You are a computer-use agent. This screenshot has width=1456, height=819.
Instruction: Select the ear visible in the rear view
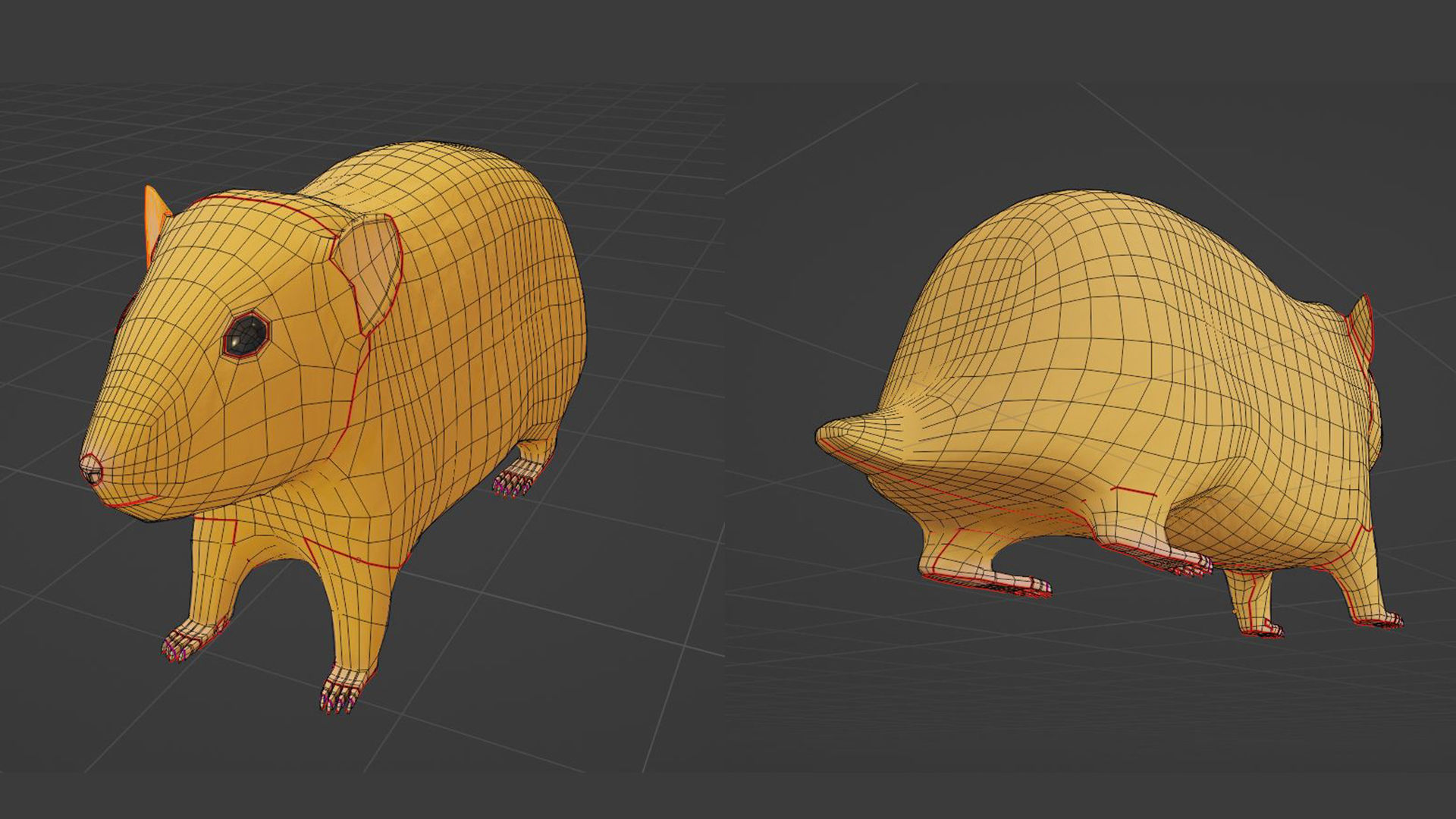[x=1360, y=331]
